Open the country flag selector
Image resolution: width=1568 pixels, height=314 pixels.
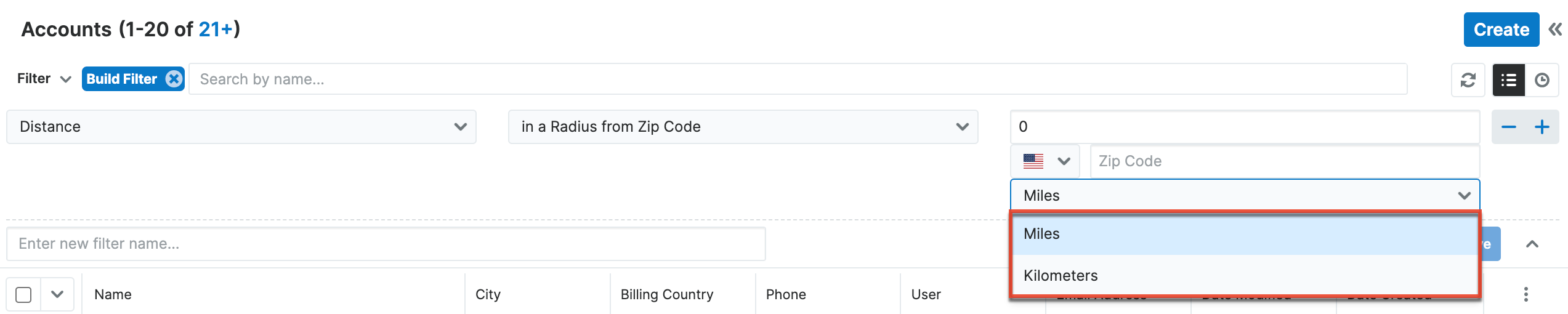(x=1045, y=161)
